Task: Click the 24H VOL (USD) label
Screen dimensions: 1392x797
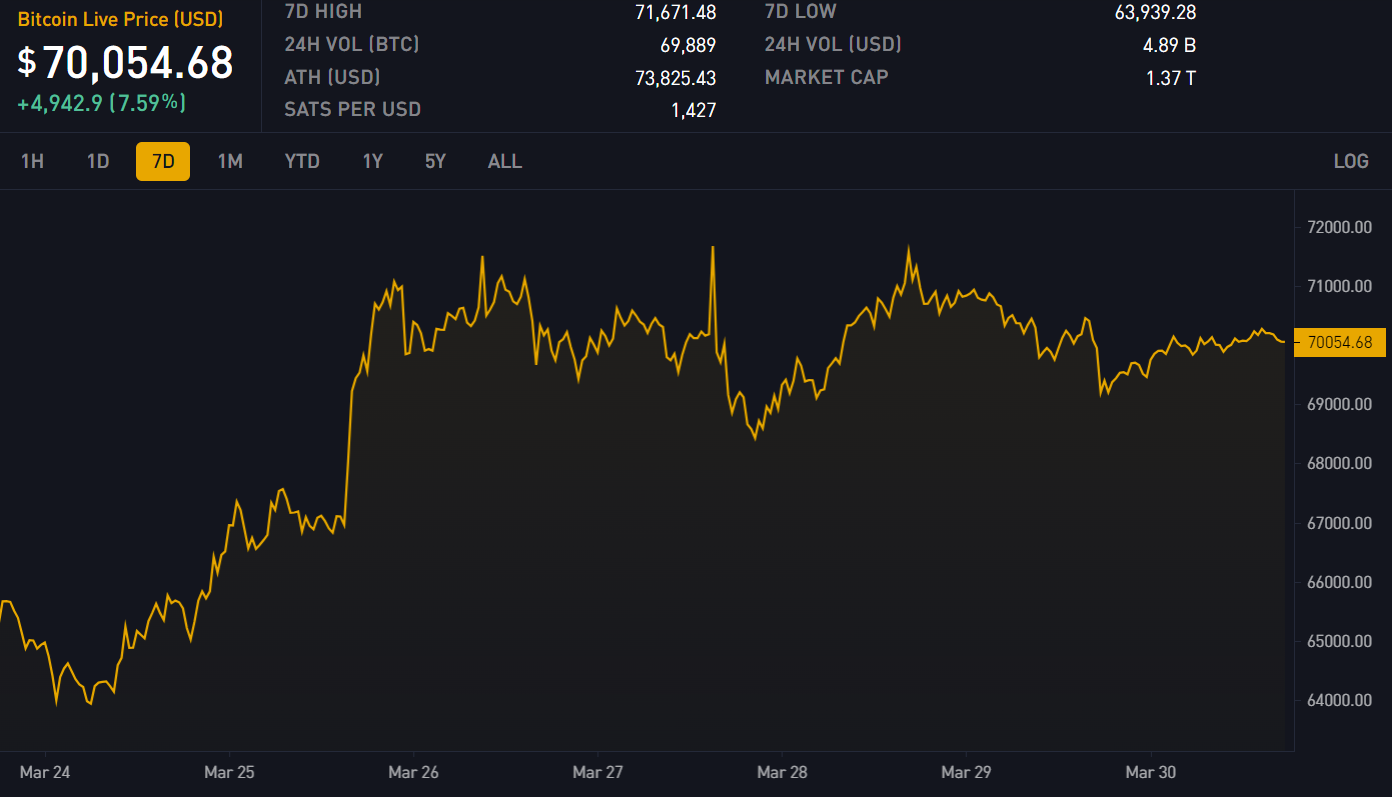Action: (x=833, y=44)
